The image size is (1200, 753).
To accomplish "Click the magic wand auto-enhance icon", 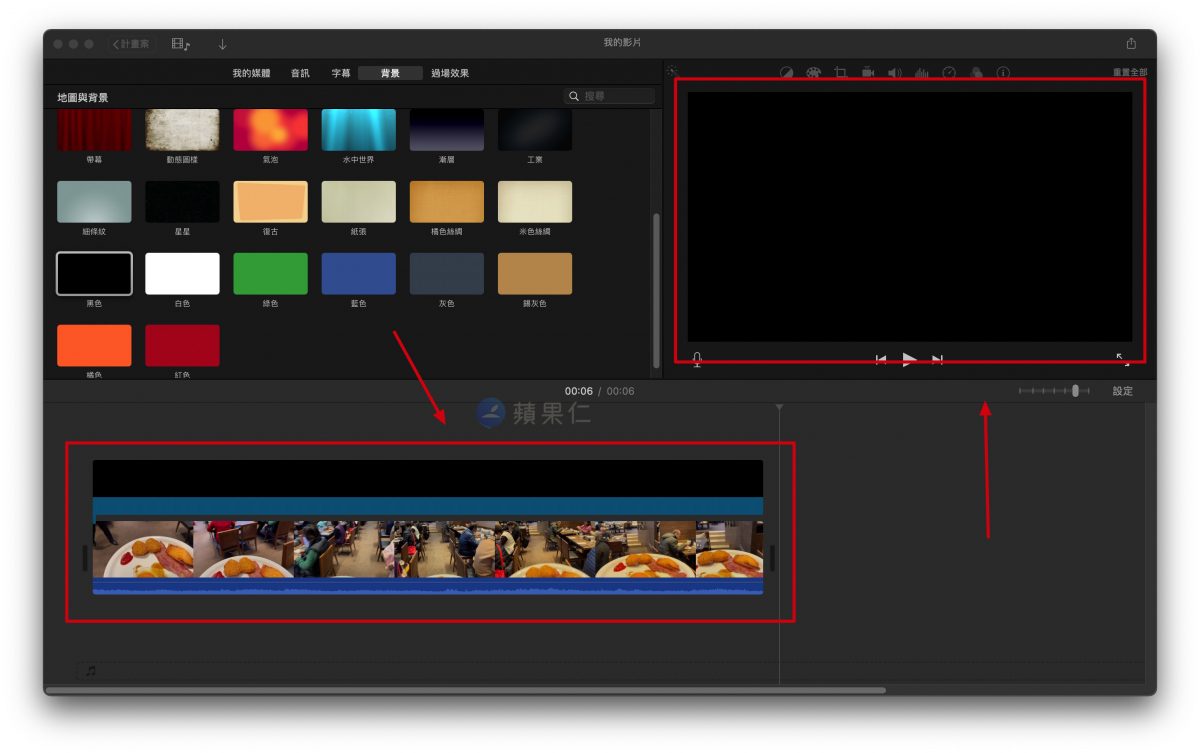I will coord(672,72).
